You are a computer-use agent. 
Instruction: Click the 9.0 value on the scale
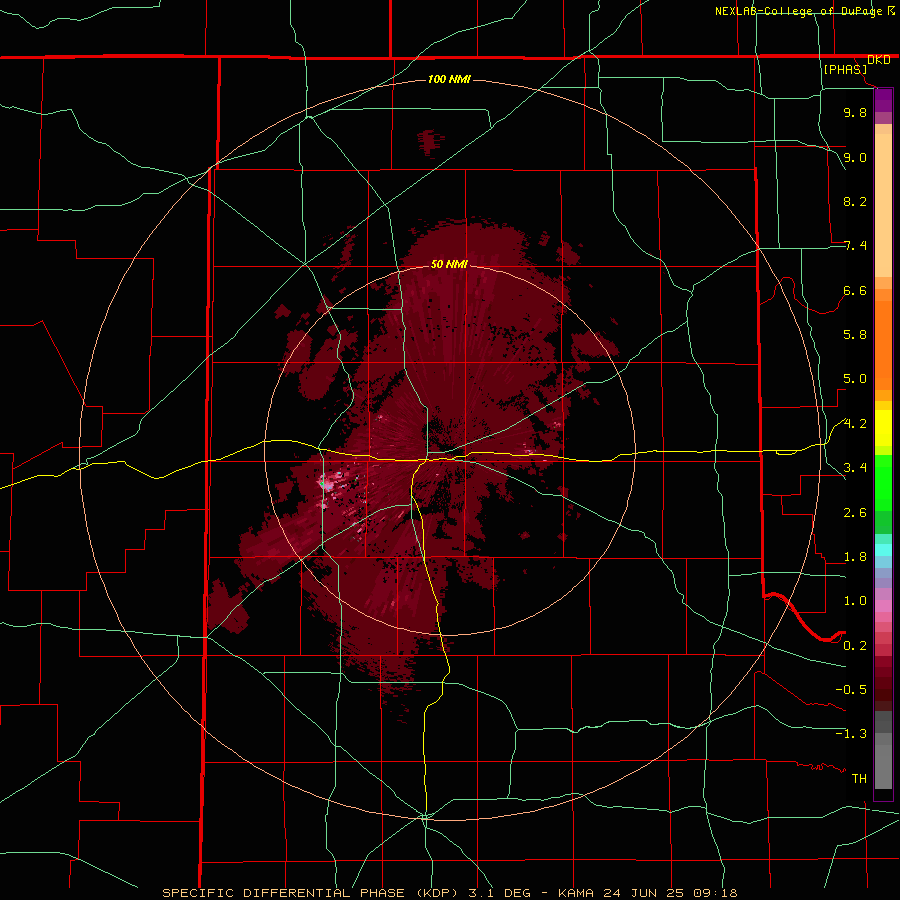(855, 157)
